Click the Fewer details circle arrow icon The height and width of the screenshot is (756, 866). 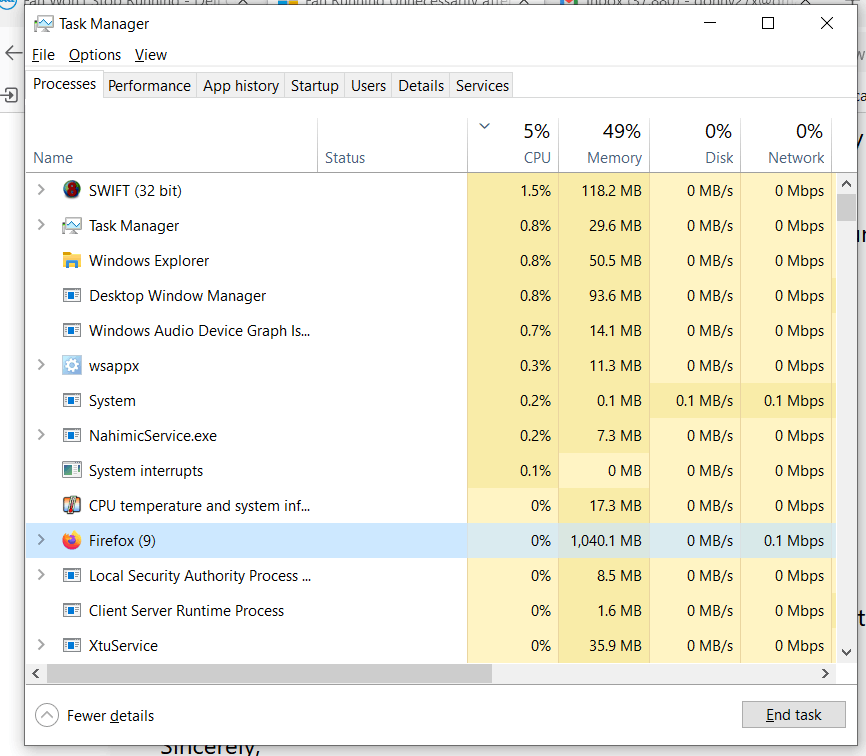click(47, 715)
